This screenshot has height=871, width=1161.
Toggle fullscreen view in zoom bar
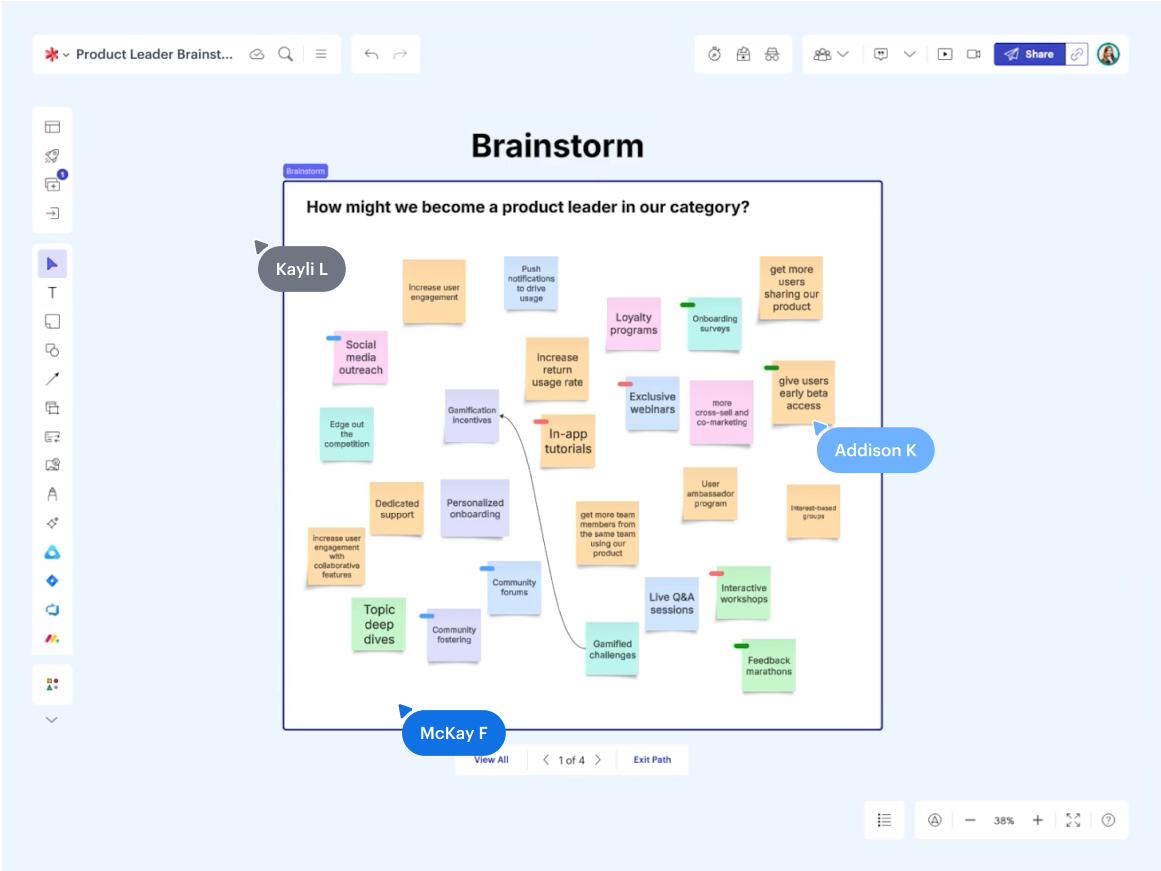1073,820
